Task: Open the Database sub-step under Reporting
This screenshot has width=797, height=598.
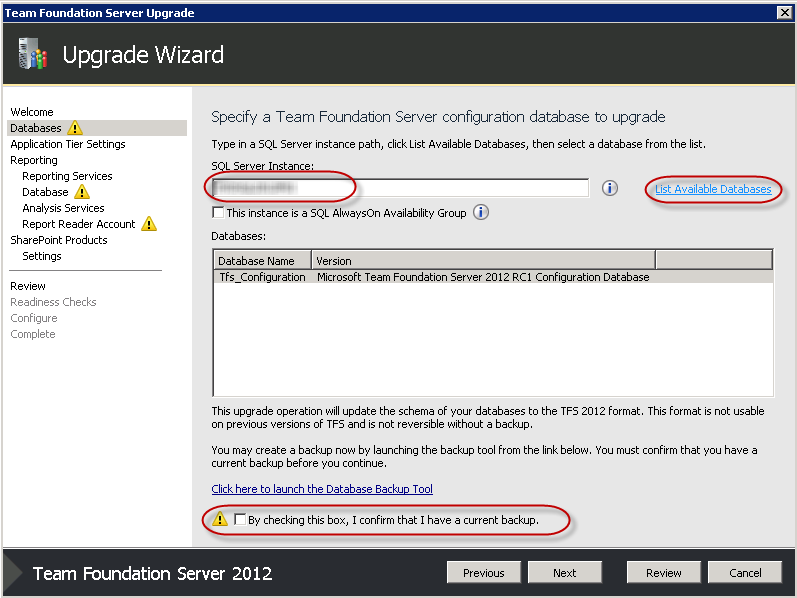Action: pos(45,192)
